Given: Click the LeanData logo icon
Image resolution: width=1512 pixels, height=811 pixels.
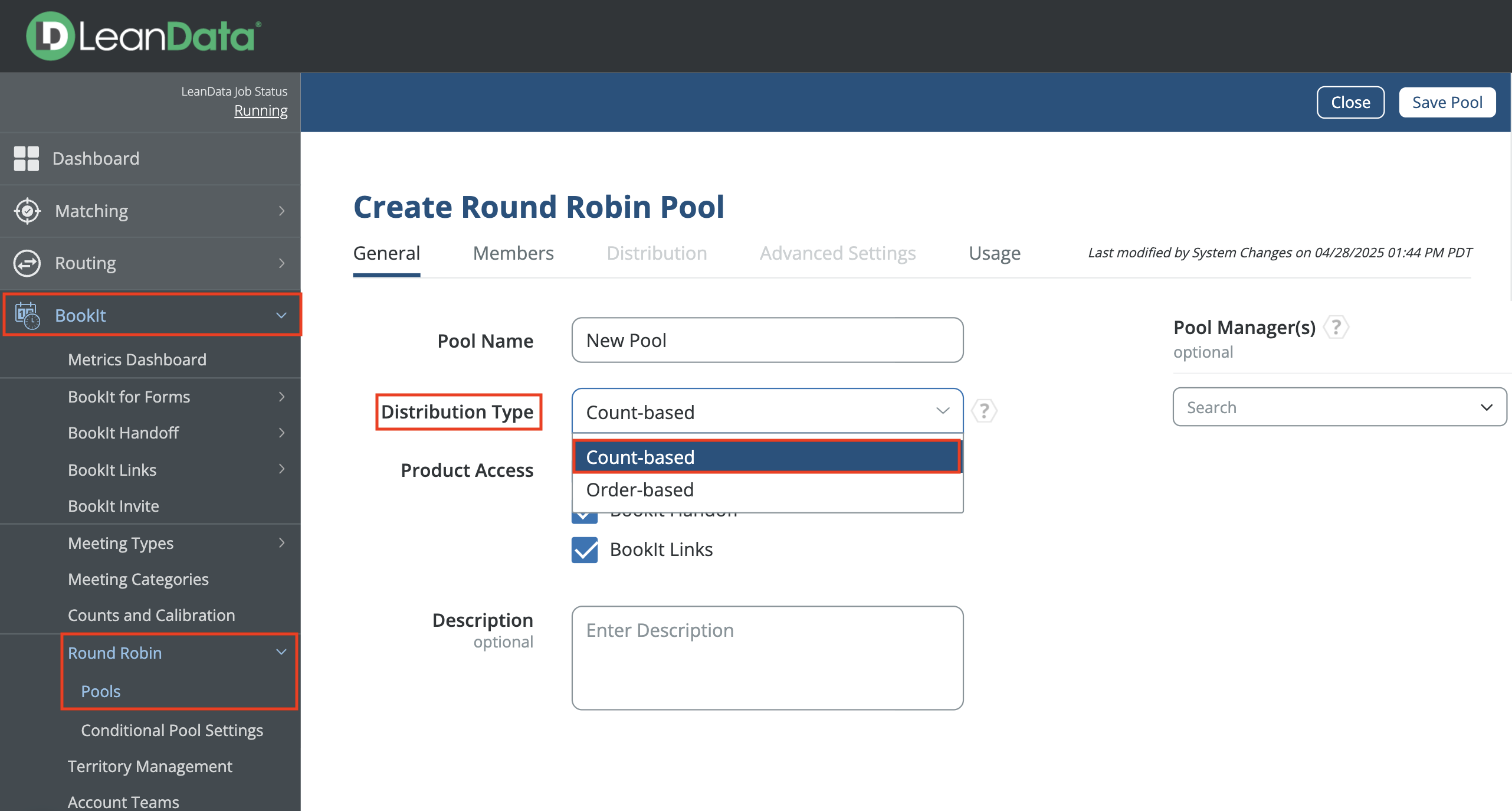Looking at the screenshot, I should [50, 36].
